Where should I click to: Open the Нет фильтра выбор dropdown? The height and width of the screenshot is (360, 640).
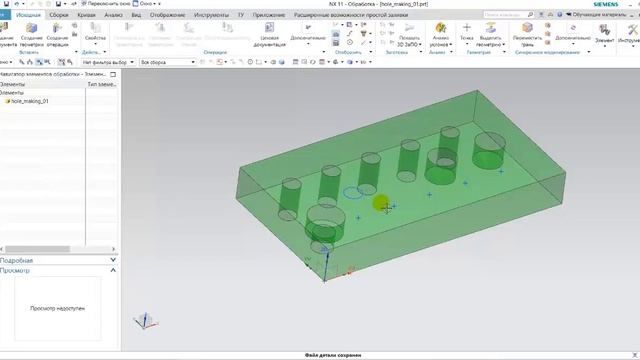coord(108,62)
